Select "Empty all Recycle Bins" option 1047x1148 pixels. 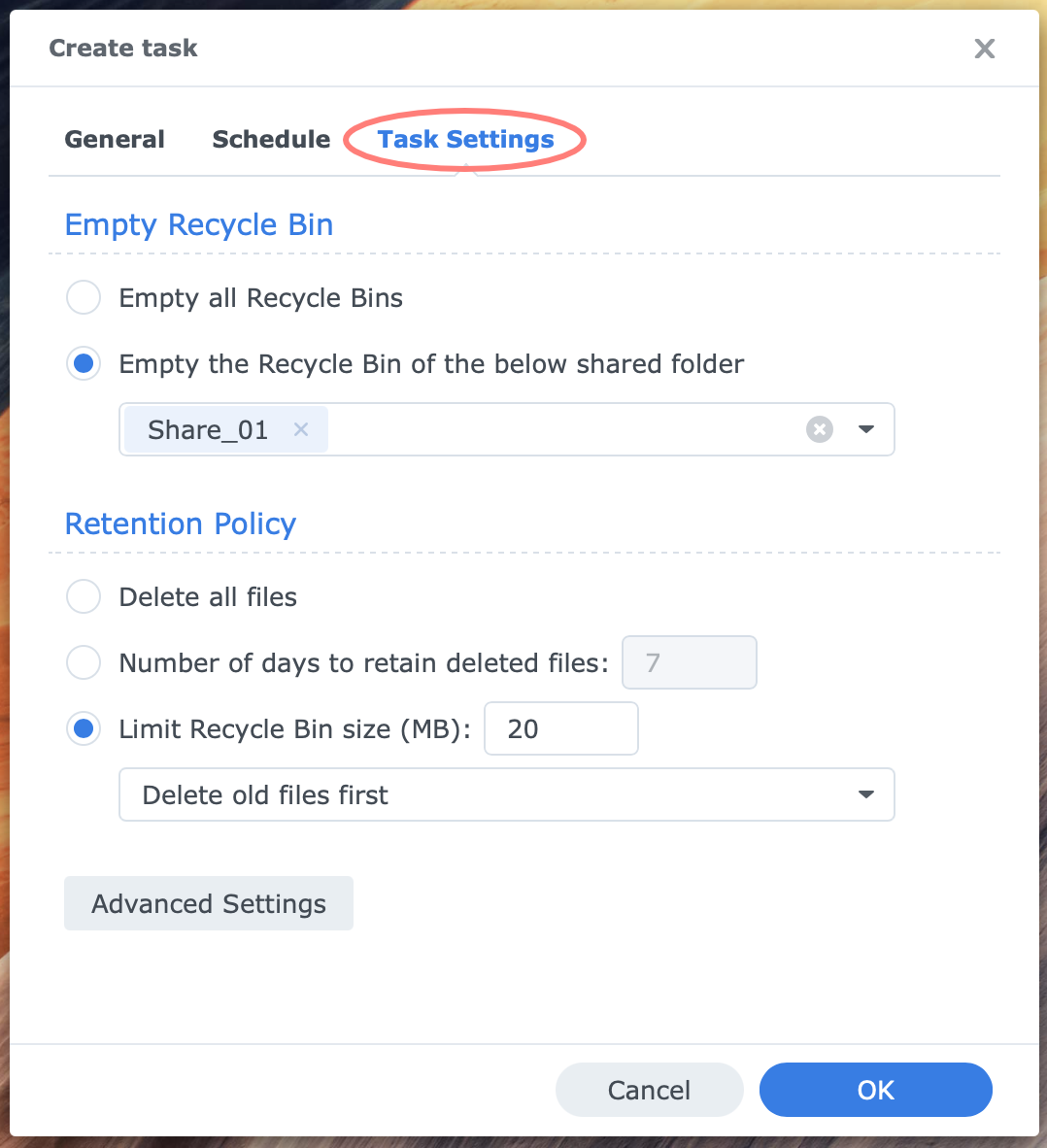pyautogui.click(x=84, y=297)
